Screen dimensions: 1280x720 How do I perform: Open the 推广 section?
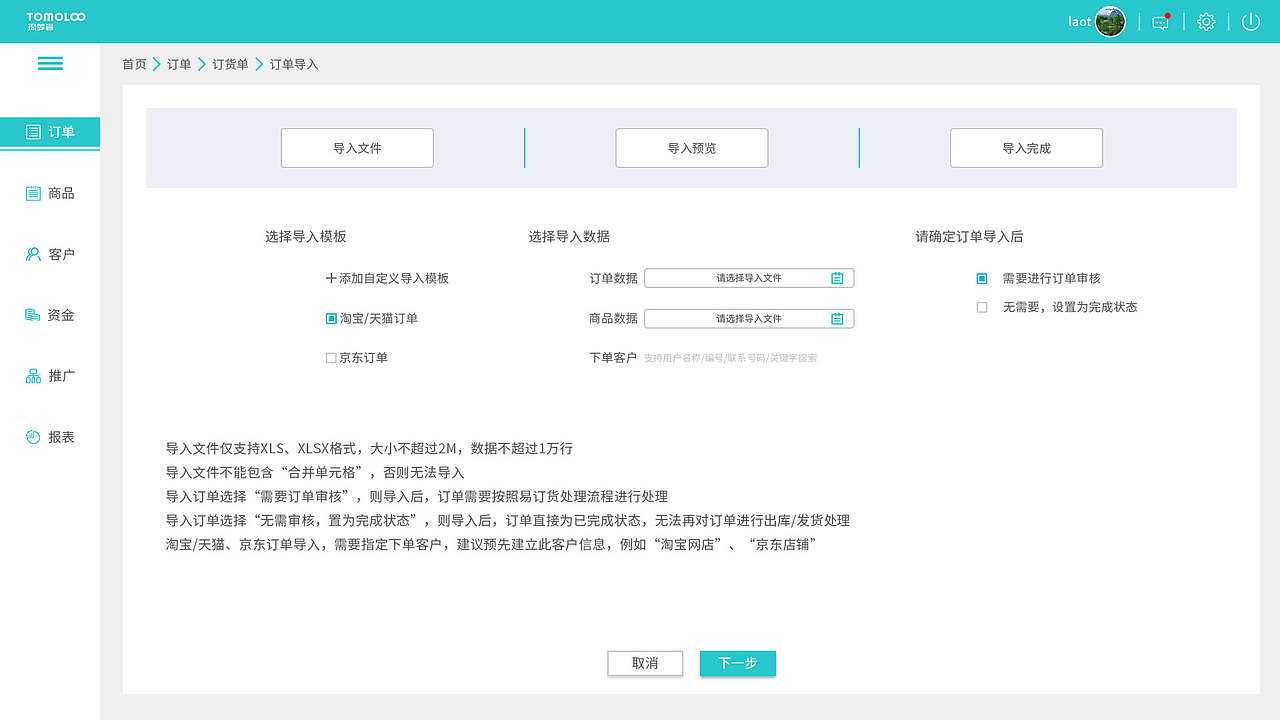(48, 375)
